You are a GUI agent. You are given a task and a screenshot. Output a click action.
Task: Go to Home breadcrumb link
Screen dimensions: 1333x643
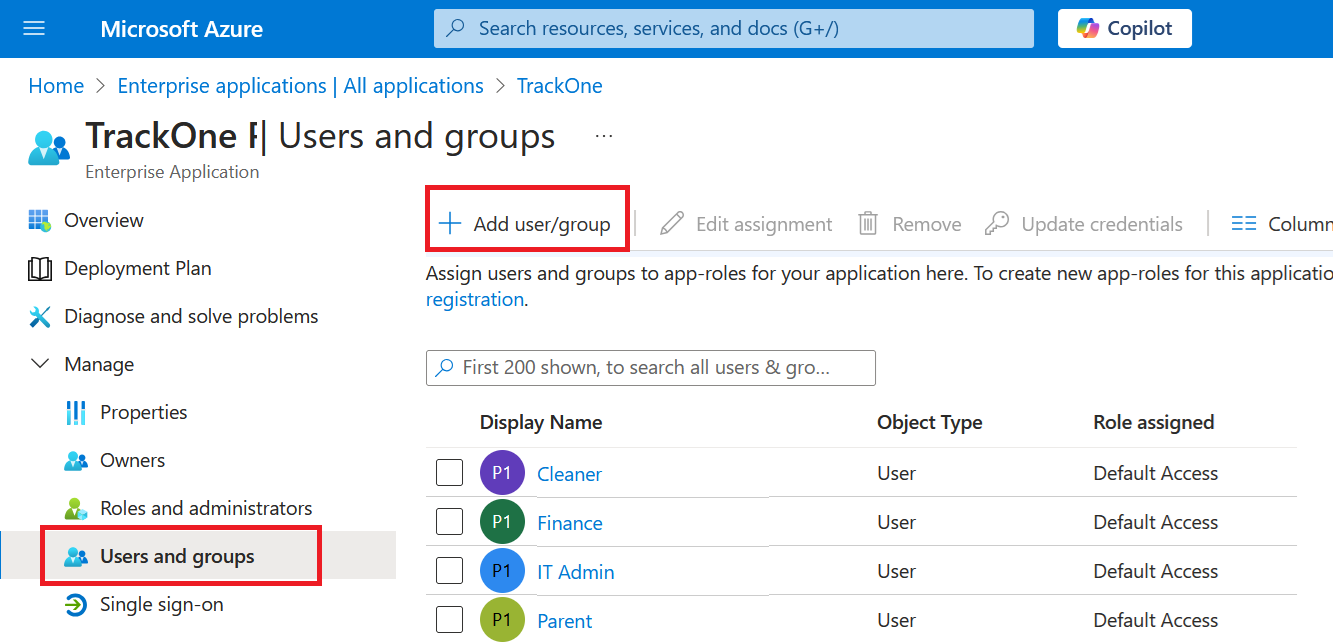(56, 86)
